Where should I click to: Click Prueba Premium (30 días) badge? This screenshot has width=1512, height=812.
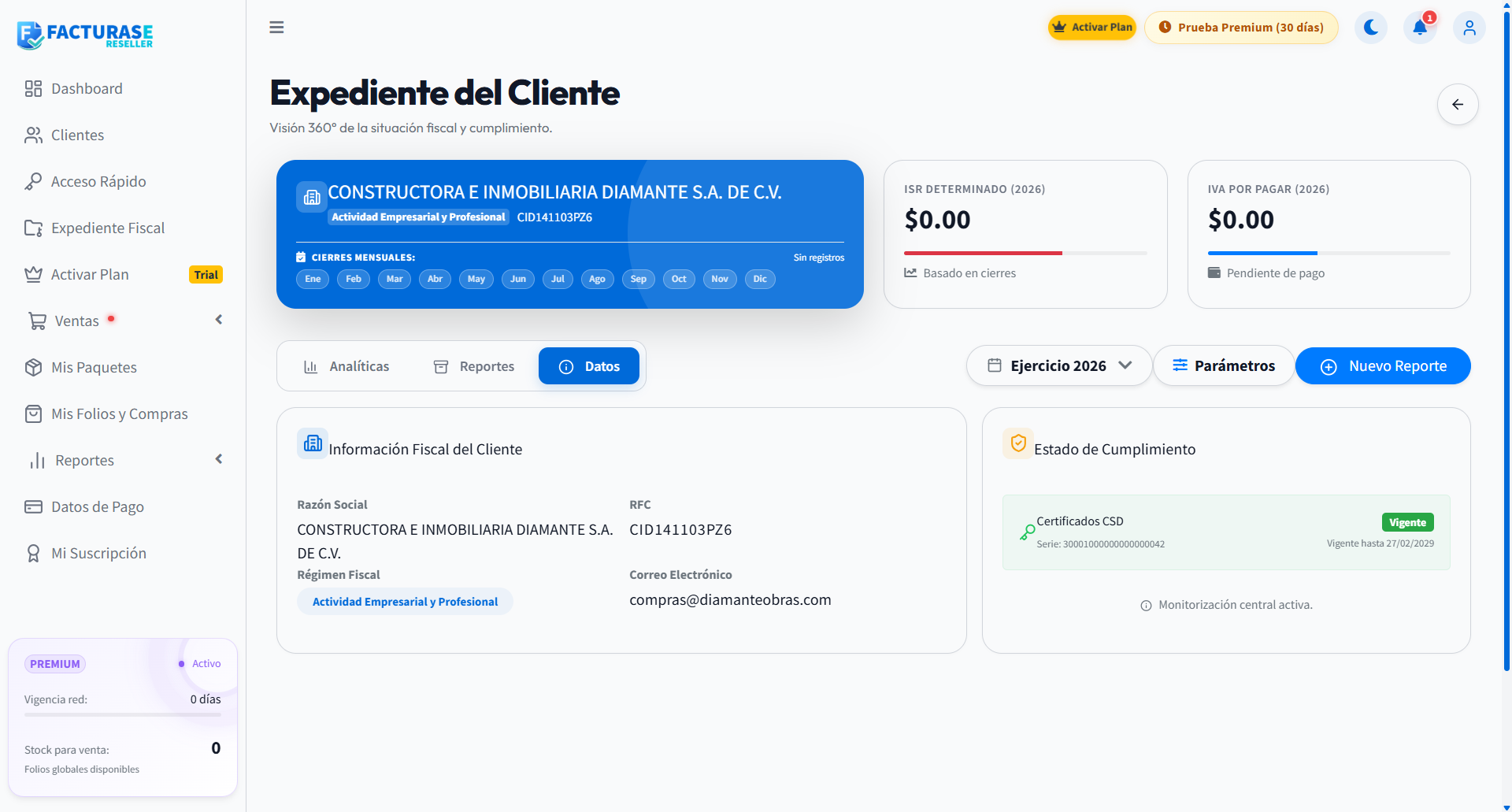point(1241,28)
